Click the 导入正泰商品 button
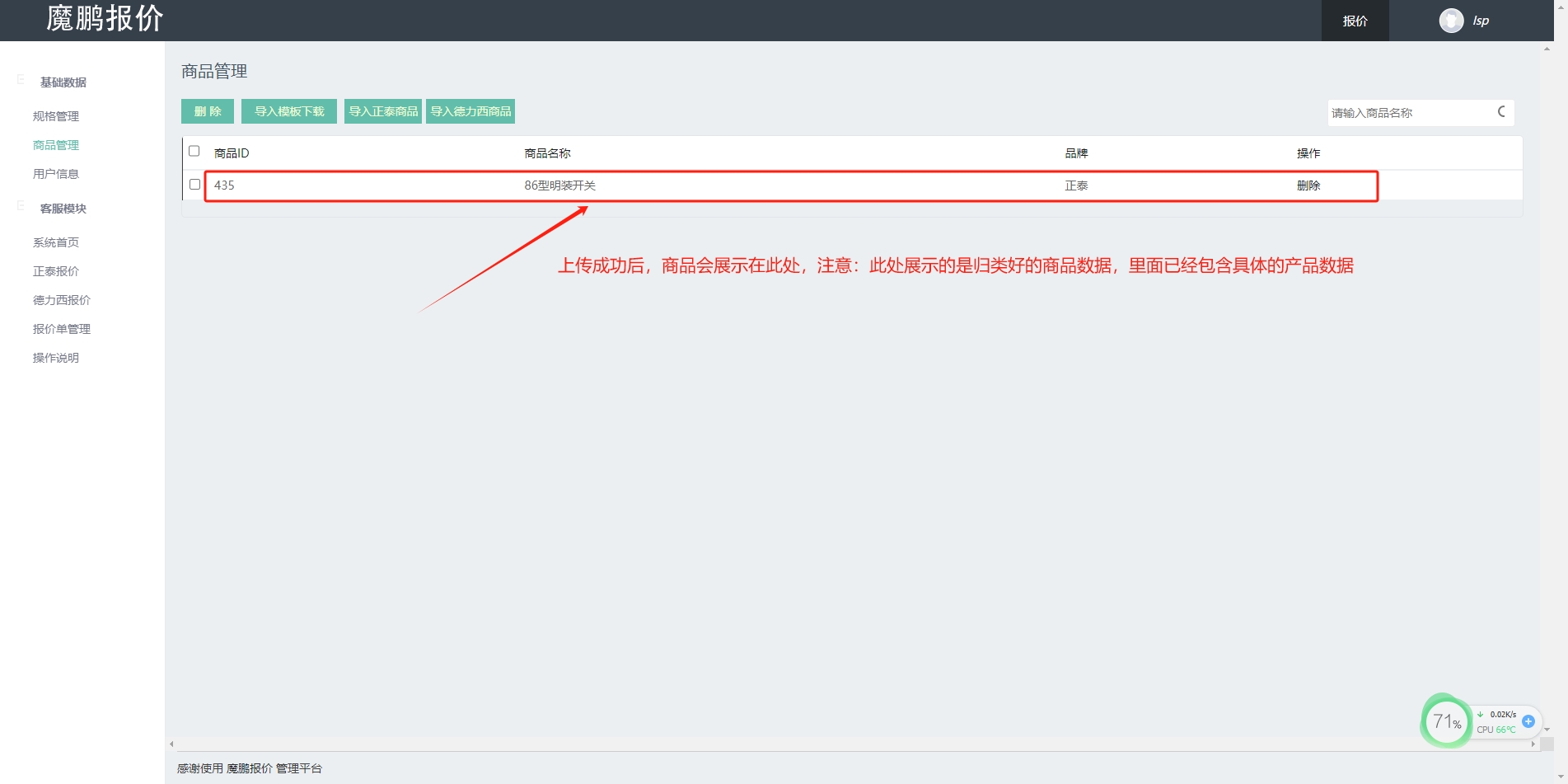1568x784 pixels. click(383, 111)
